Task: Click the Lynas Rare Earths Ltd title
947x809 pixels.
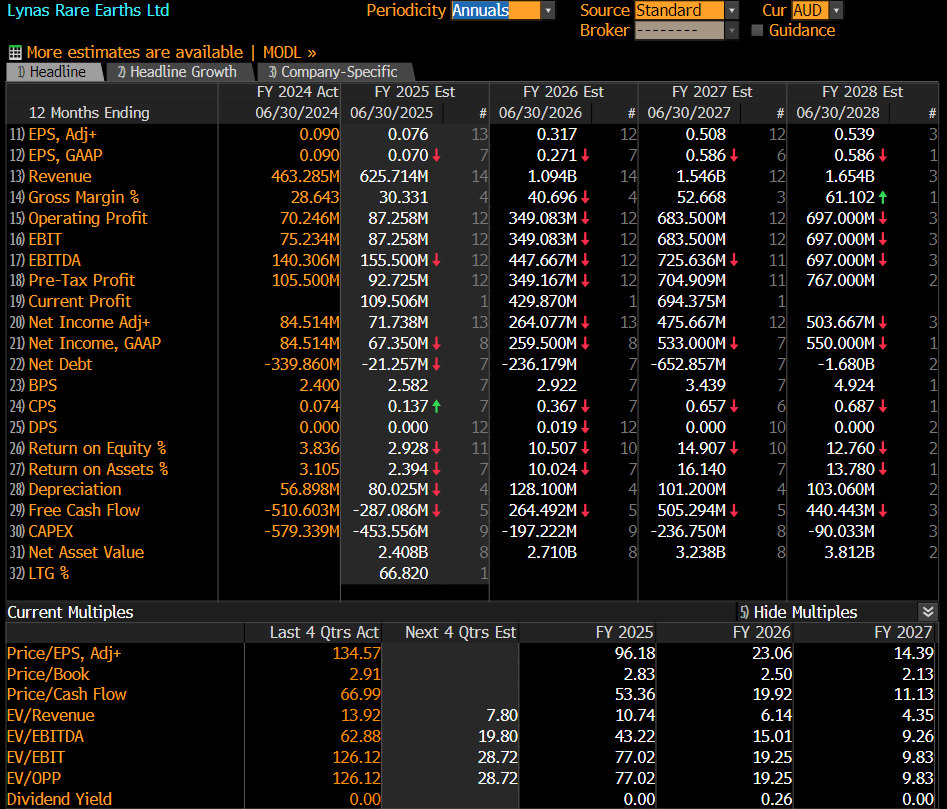Action: click(x=88, y=10)
